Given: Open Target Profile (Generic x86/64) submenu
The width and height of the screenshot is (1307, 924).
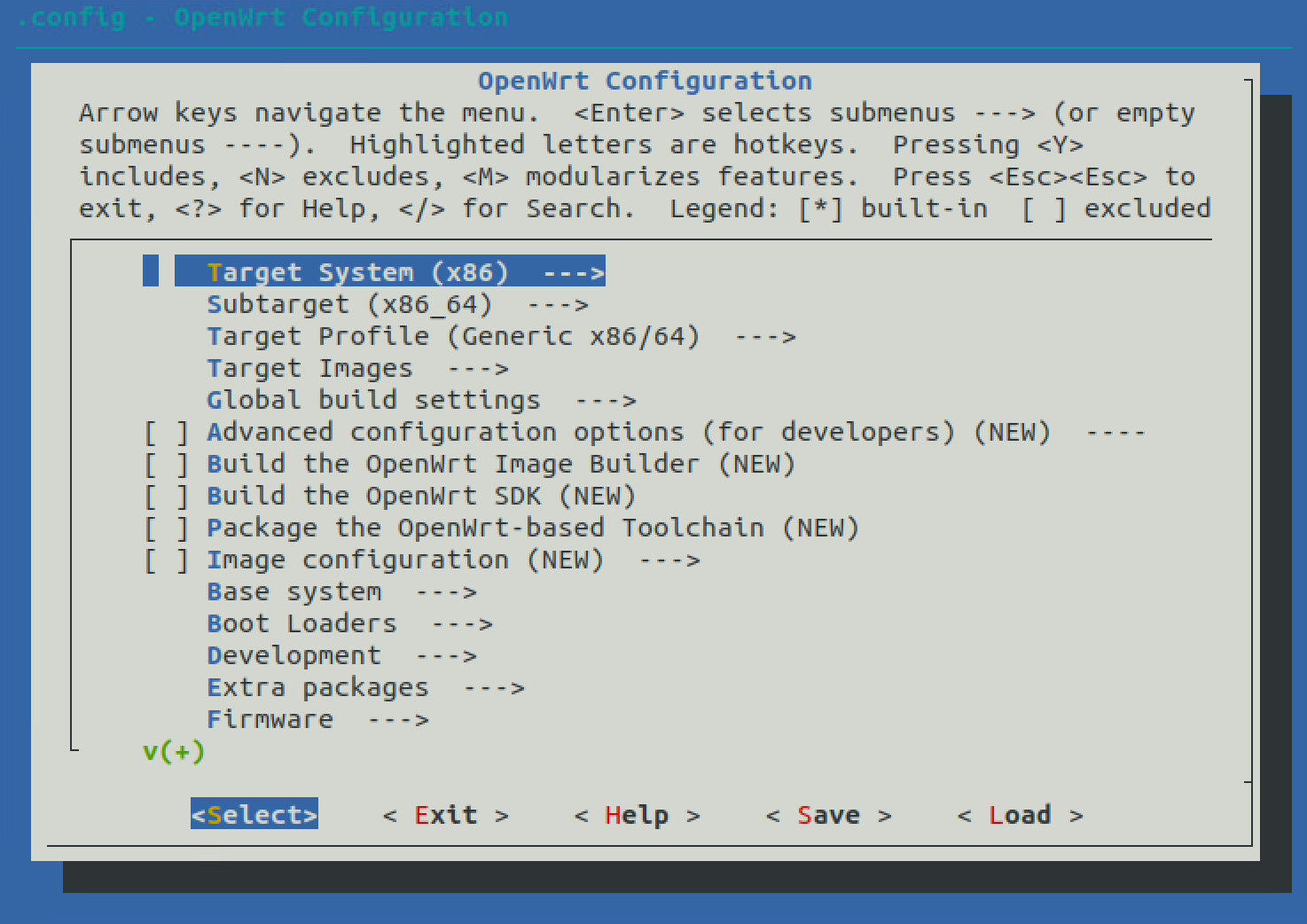Looking at the screenshot, I should (x=501, y=336).
